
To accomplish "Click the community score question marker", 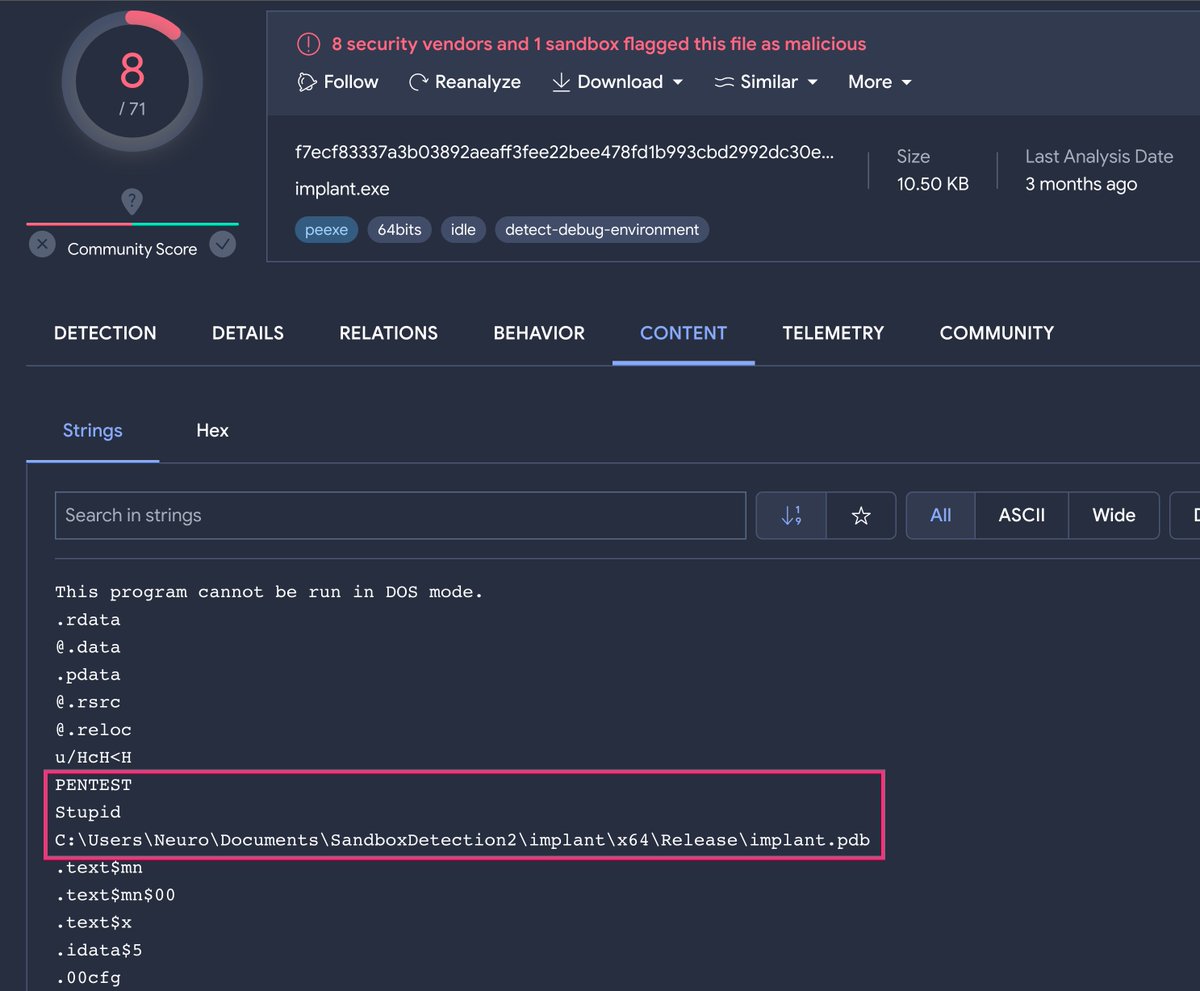I will 131,201.
